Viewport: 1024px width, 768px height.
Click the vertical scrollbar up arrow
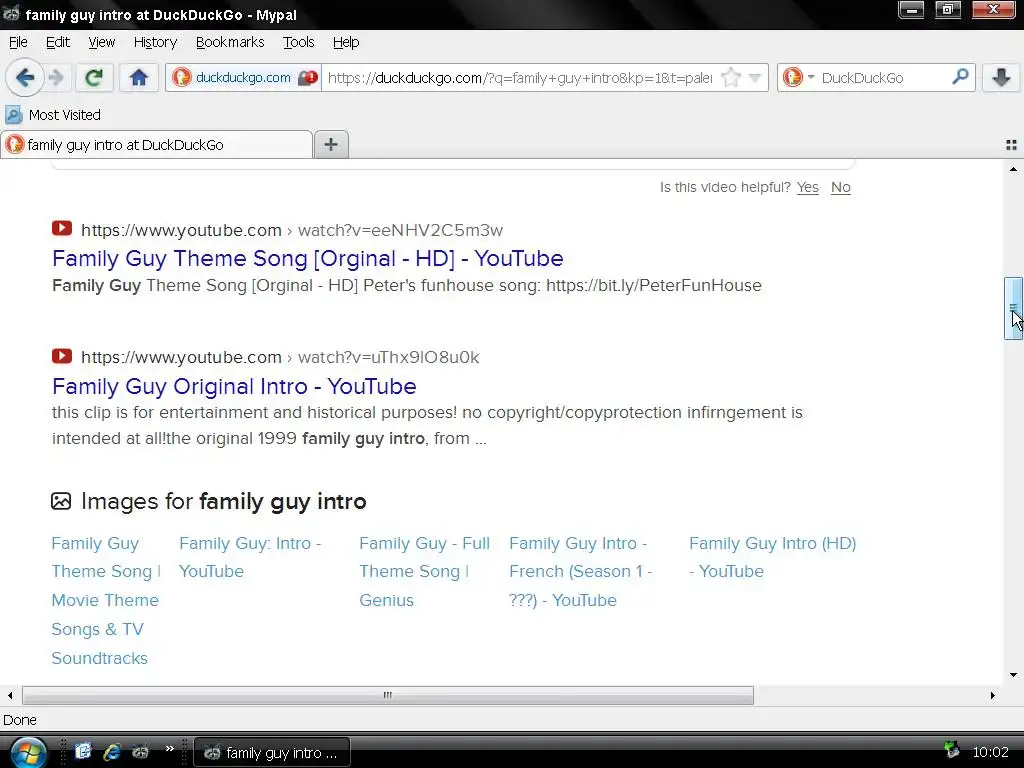[x=1013, y=169]
